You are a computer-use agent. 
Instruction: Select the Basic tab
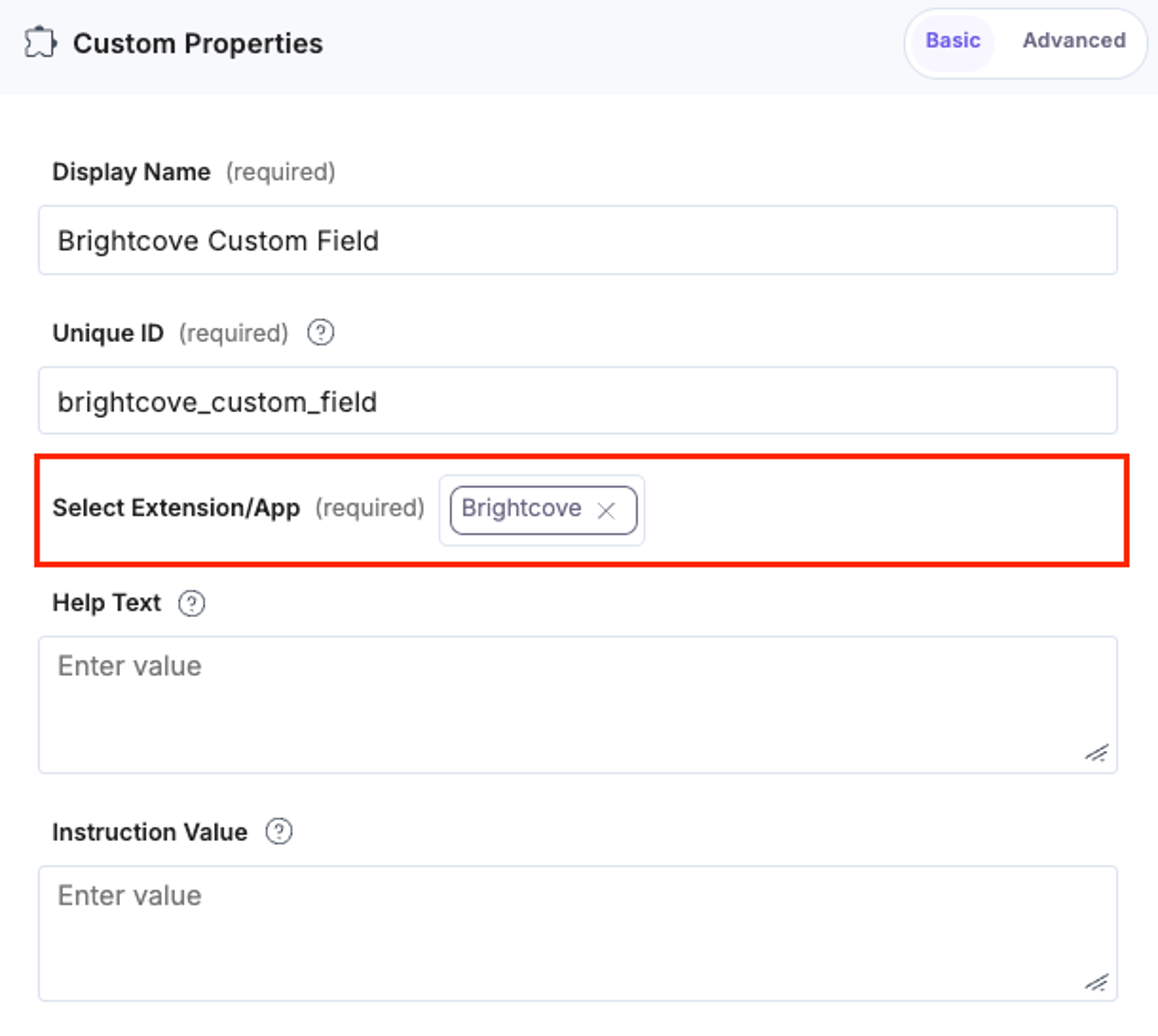click(x=952, y=41)
